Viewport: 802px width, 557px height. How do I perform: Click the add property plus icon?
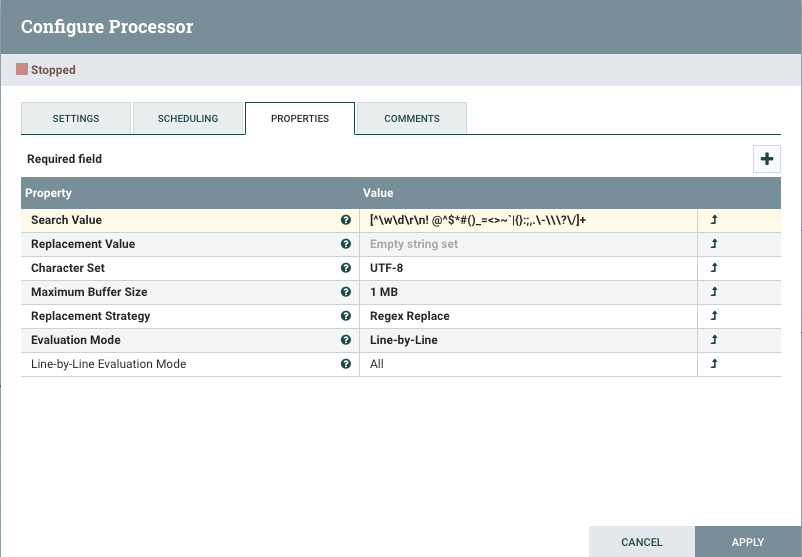(x=767, y=159)
